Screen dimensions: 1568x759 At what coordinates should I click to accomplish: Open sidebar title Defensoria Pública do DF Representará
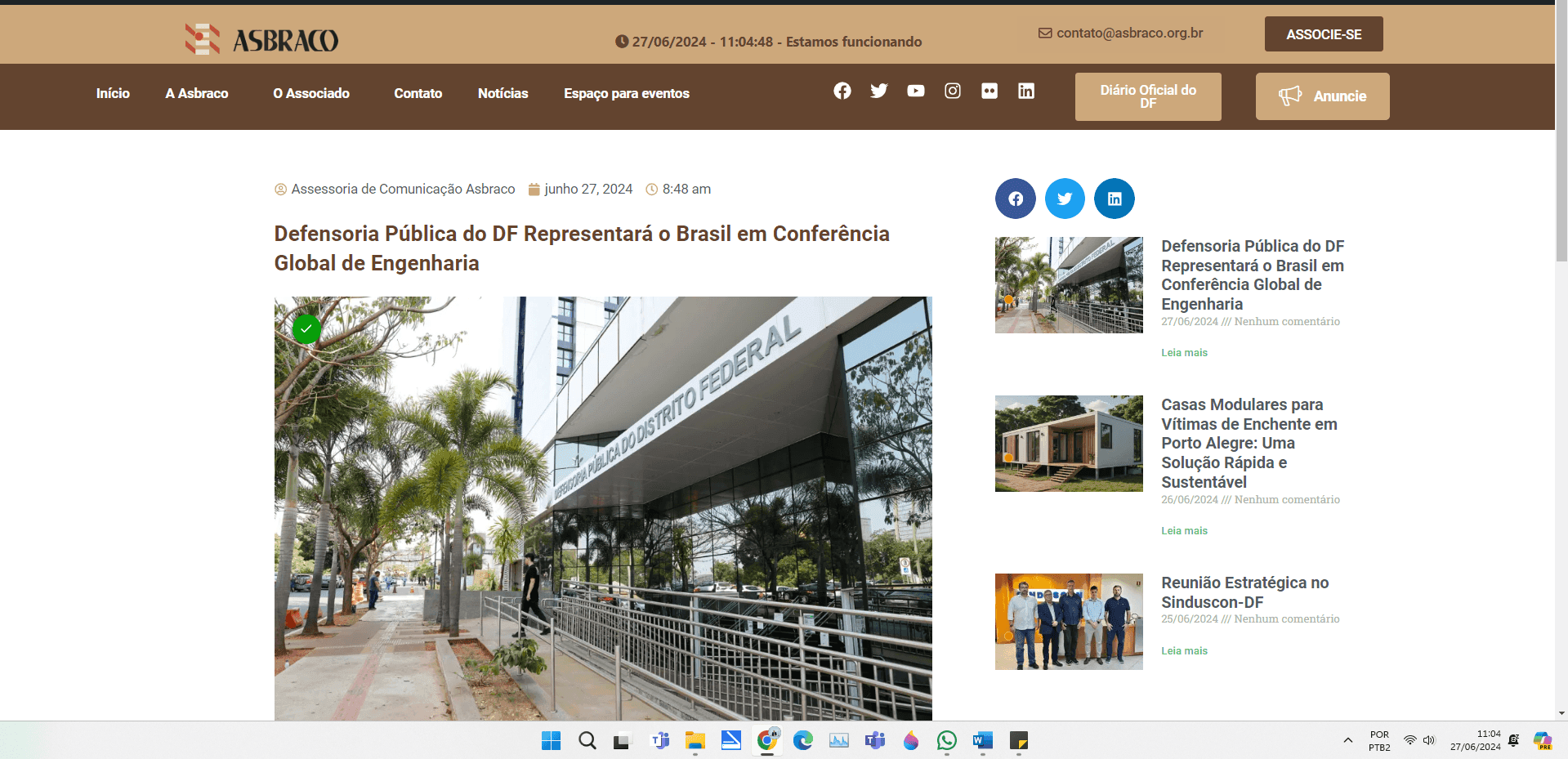(1253, 275)
